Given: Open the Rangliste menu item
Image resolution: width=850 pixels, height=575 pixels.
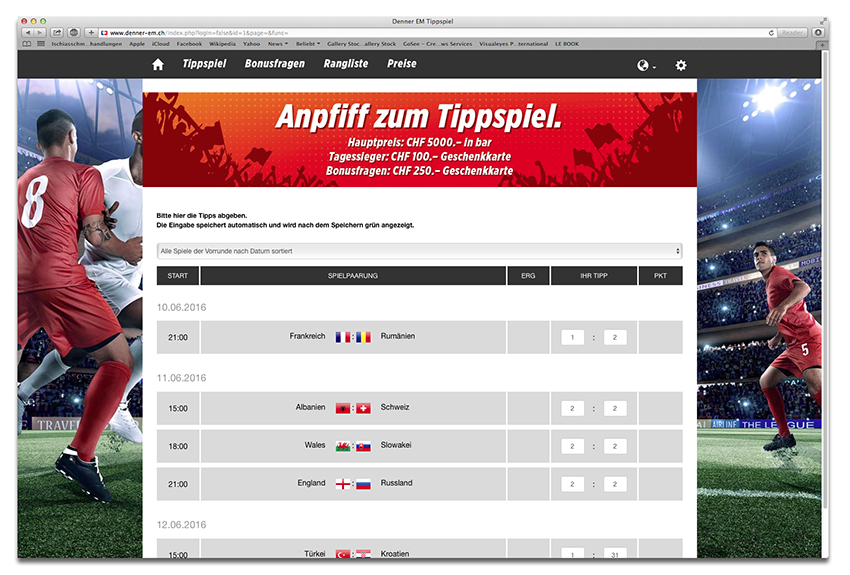Looking at the screenshot, I should click(346, 64).
